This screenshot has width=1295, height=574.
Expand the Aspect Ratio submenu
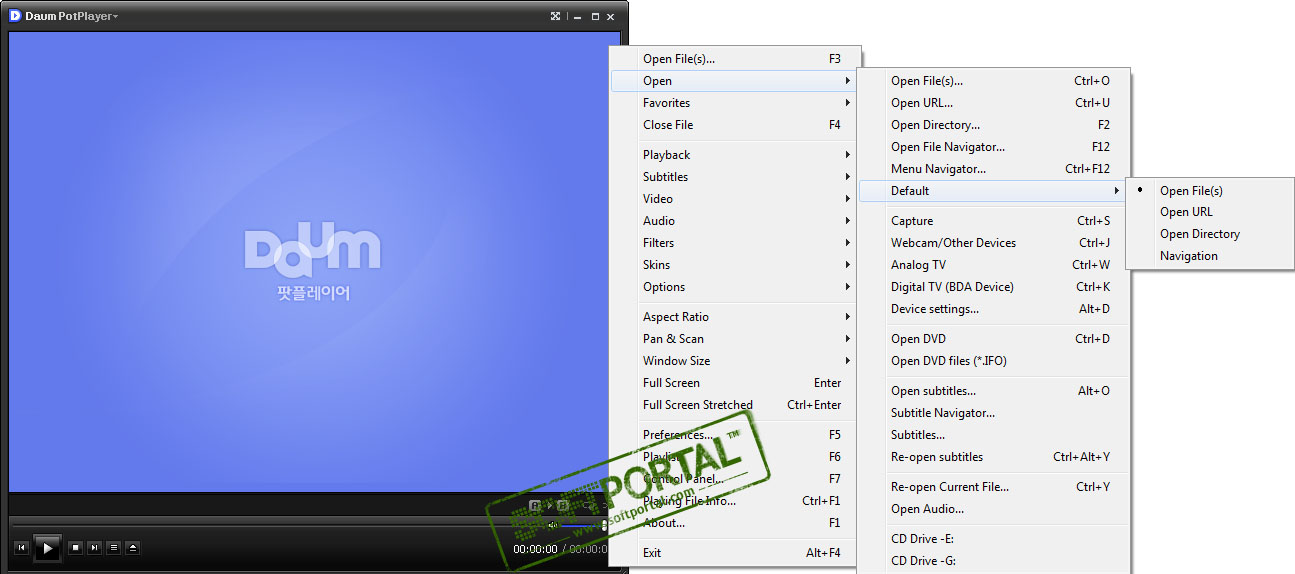click(x=735, y=317)
